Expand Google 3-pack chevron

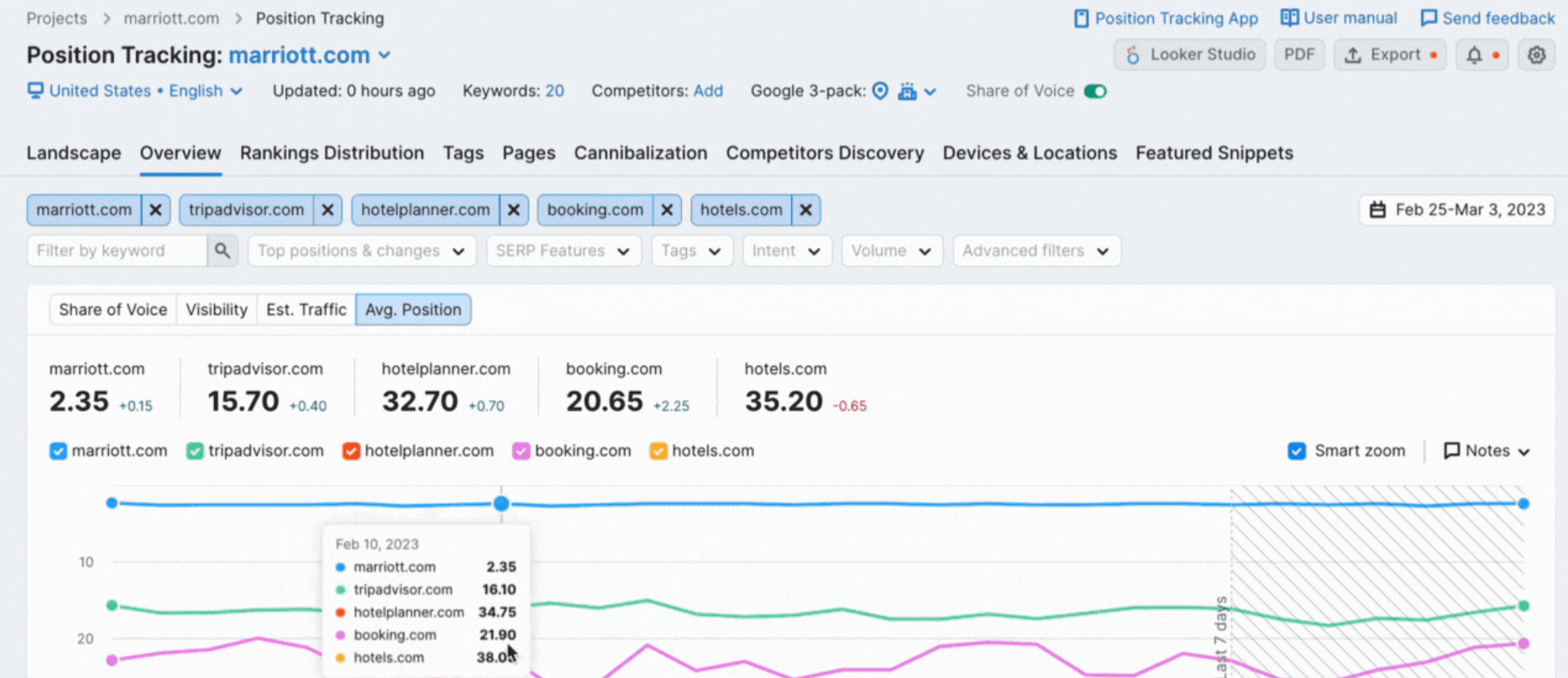930,92
